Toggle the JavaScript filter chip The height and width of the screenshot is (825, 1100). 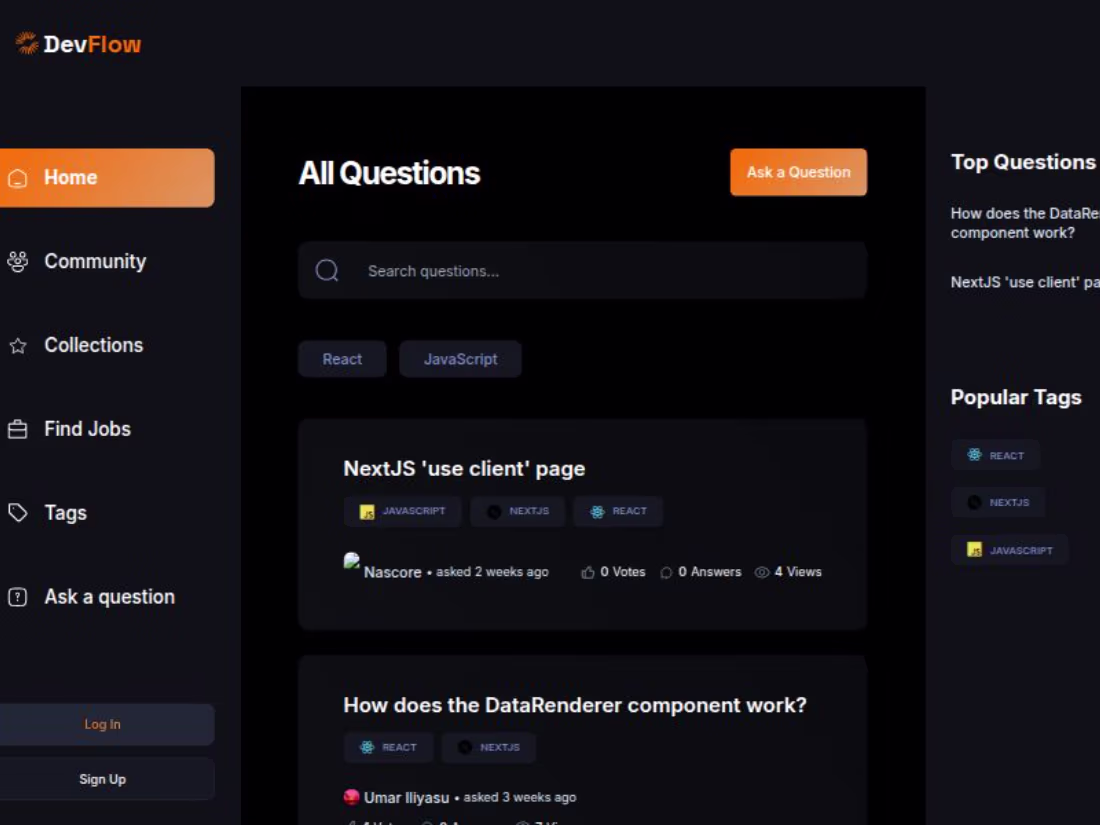tap(460, 358)
